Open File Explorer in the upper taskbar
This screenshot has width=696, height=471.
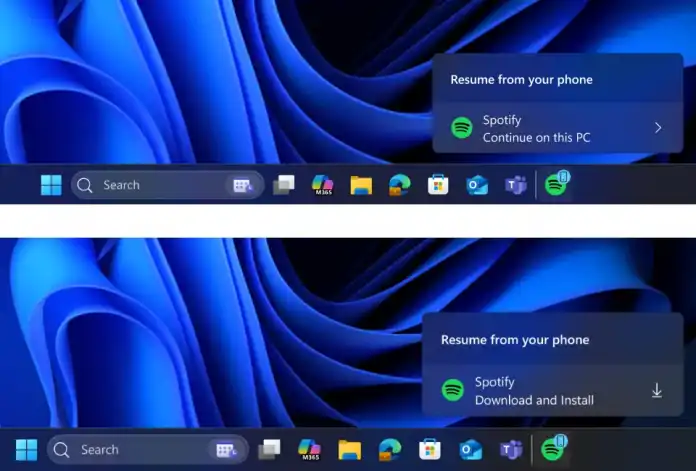point(361,185)
